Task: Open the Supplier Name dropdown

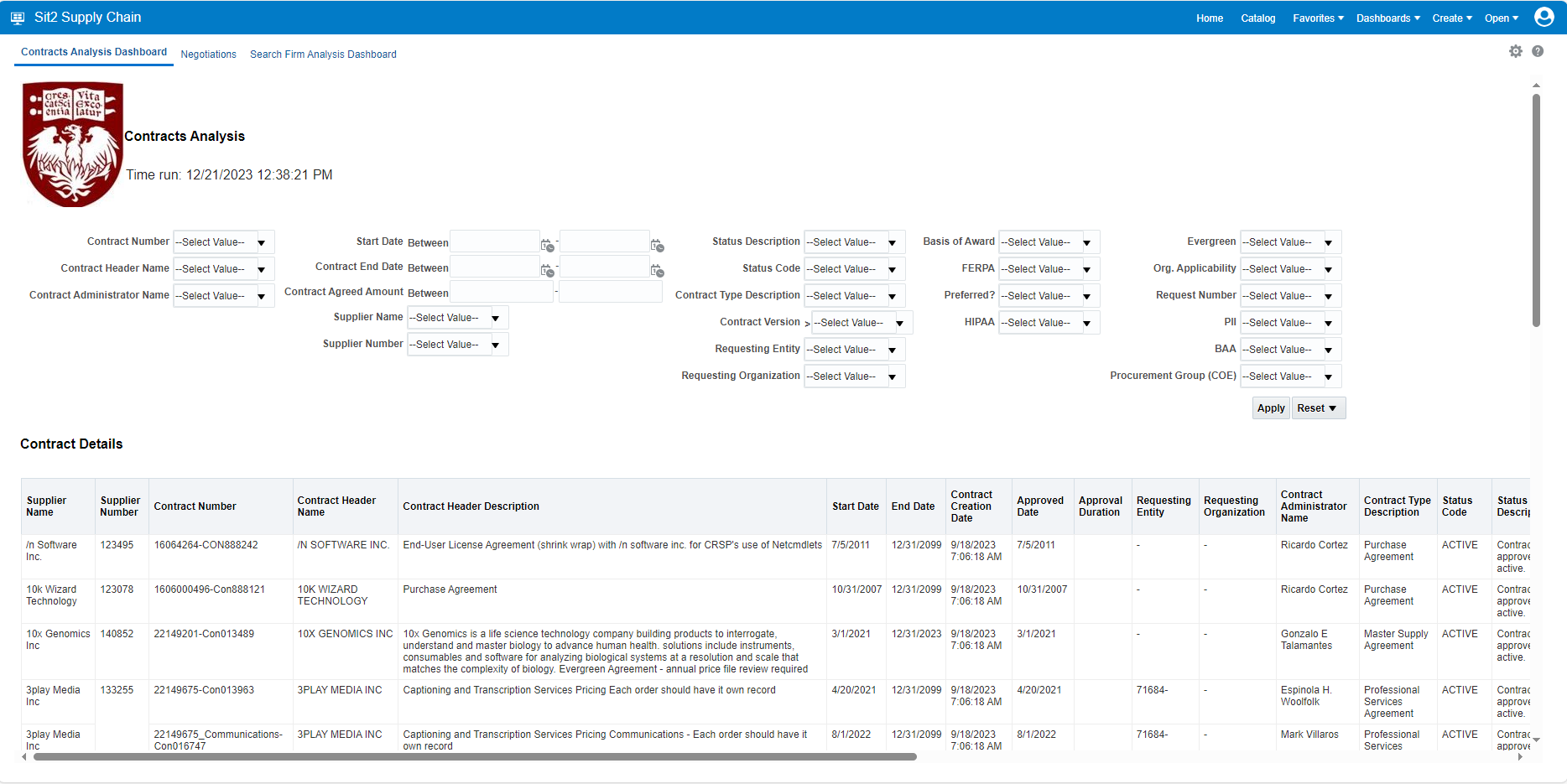Action: 496,318
